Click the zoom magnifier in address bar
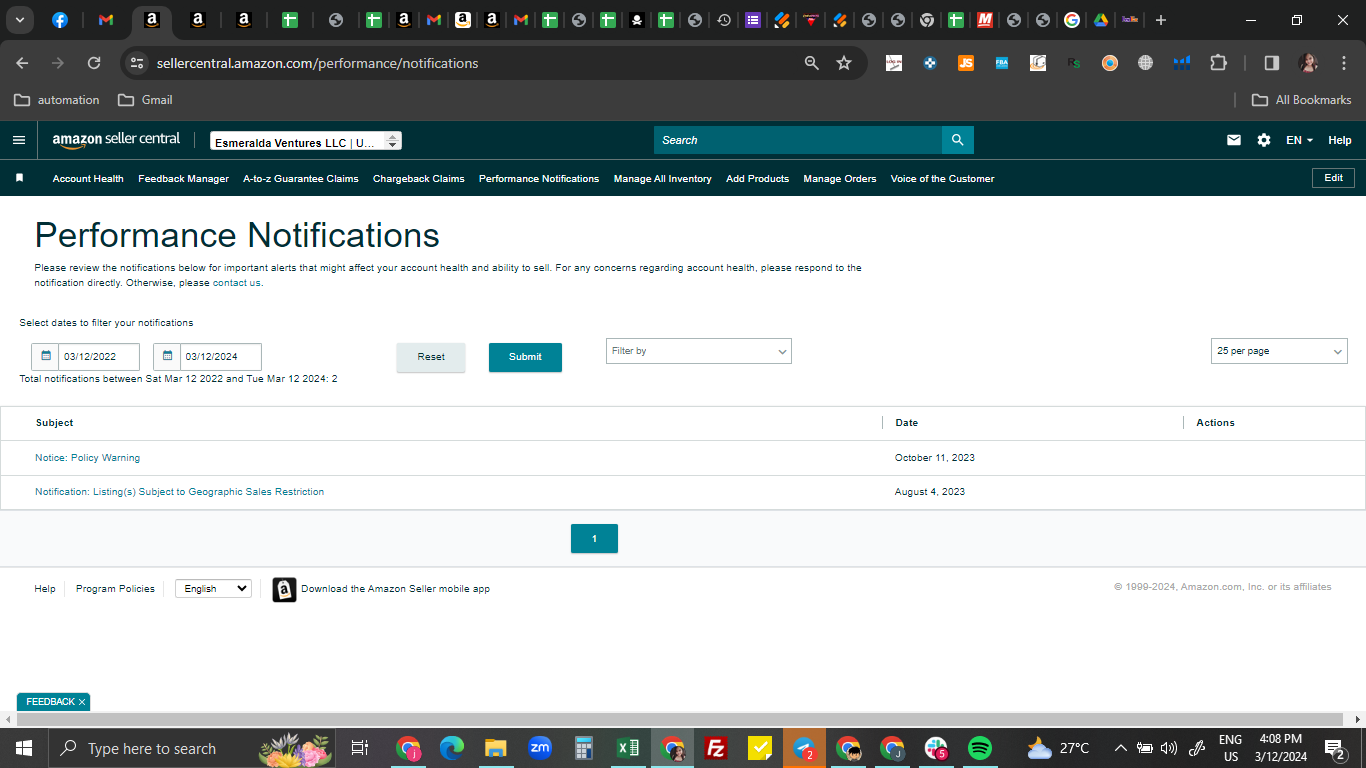1366x768 pixels. (x=812, y=63)
